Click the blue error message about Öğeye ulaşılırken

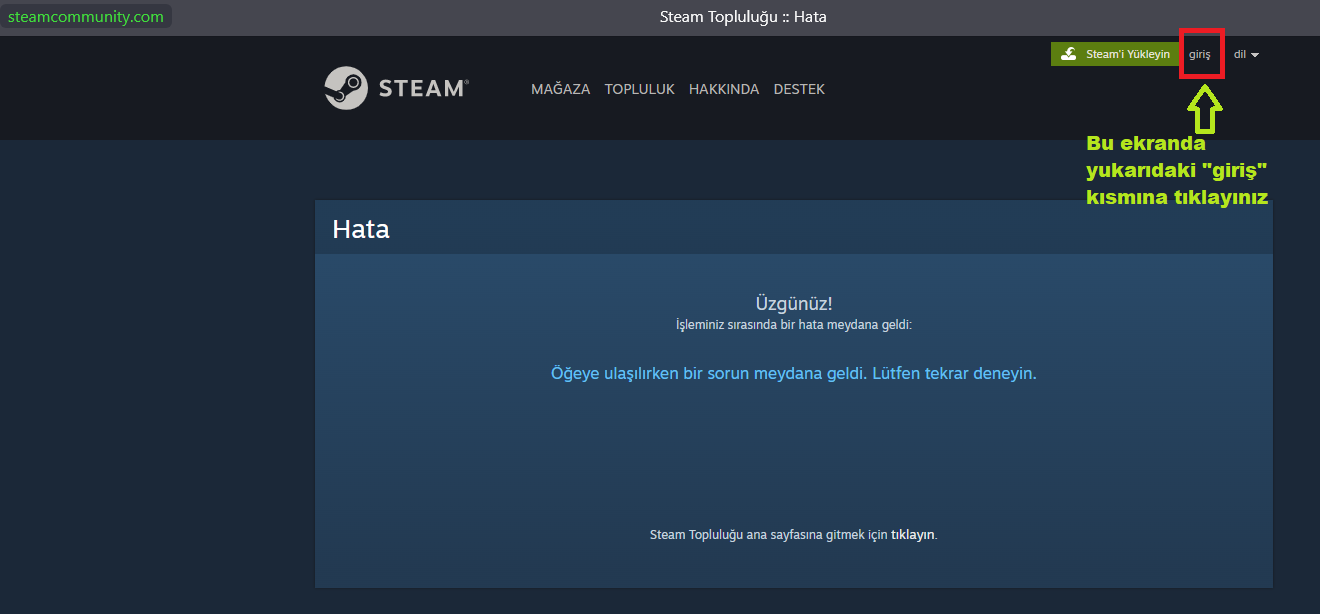pyautogui.click(x=794, y=373)
